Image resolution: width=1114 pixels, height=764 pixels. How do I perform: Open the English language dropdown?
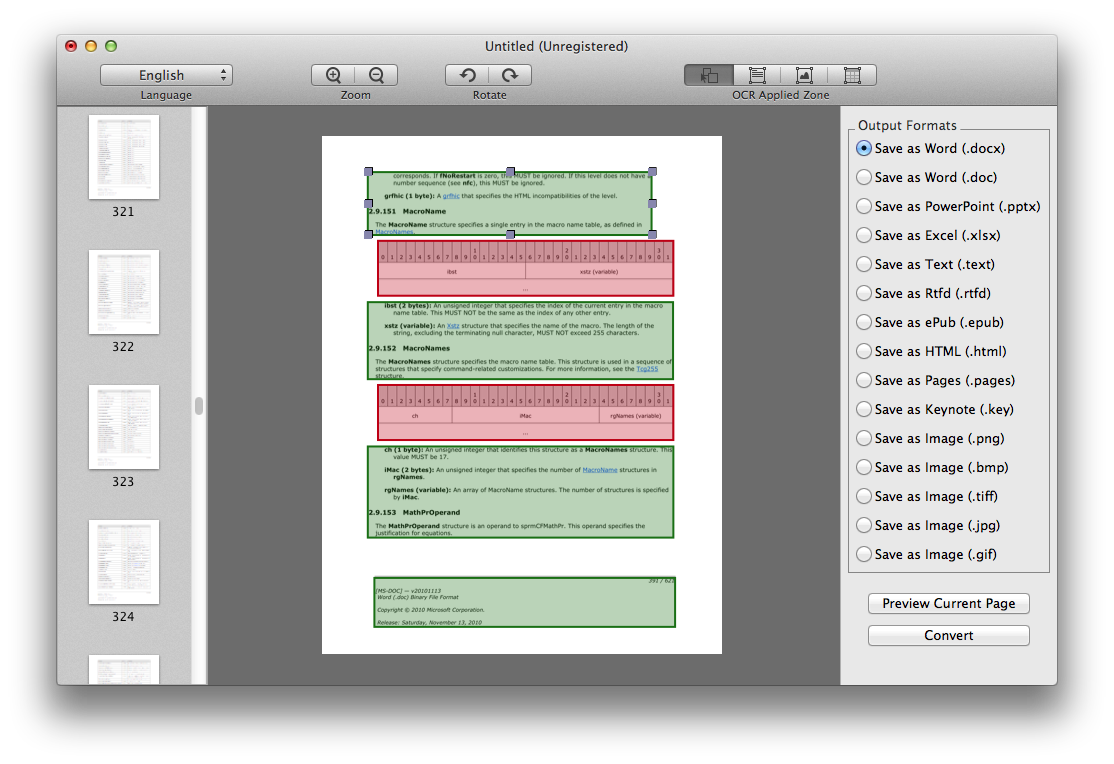tap(166, 75)
